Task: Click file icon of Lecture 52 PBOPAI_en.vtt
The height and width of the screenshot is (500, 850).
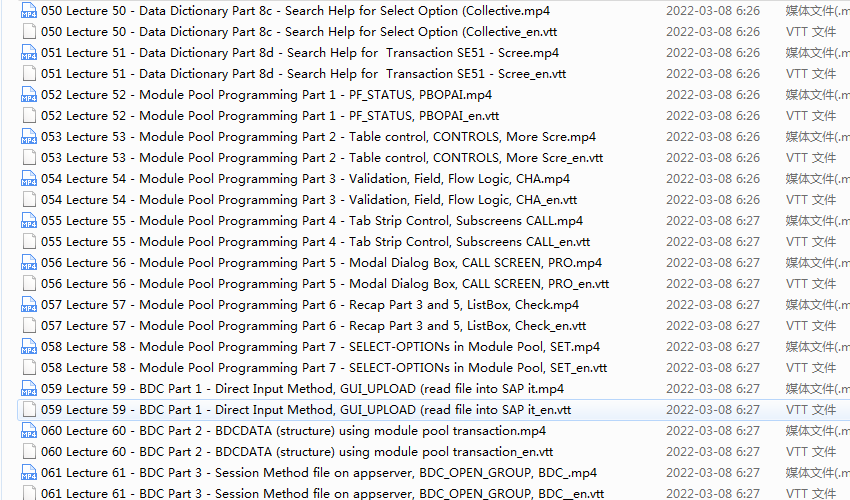Action: coord(29,116)
